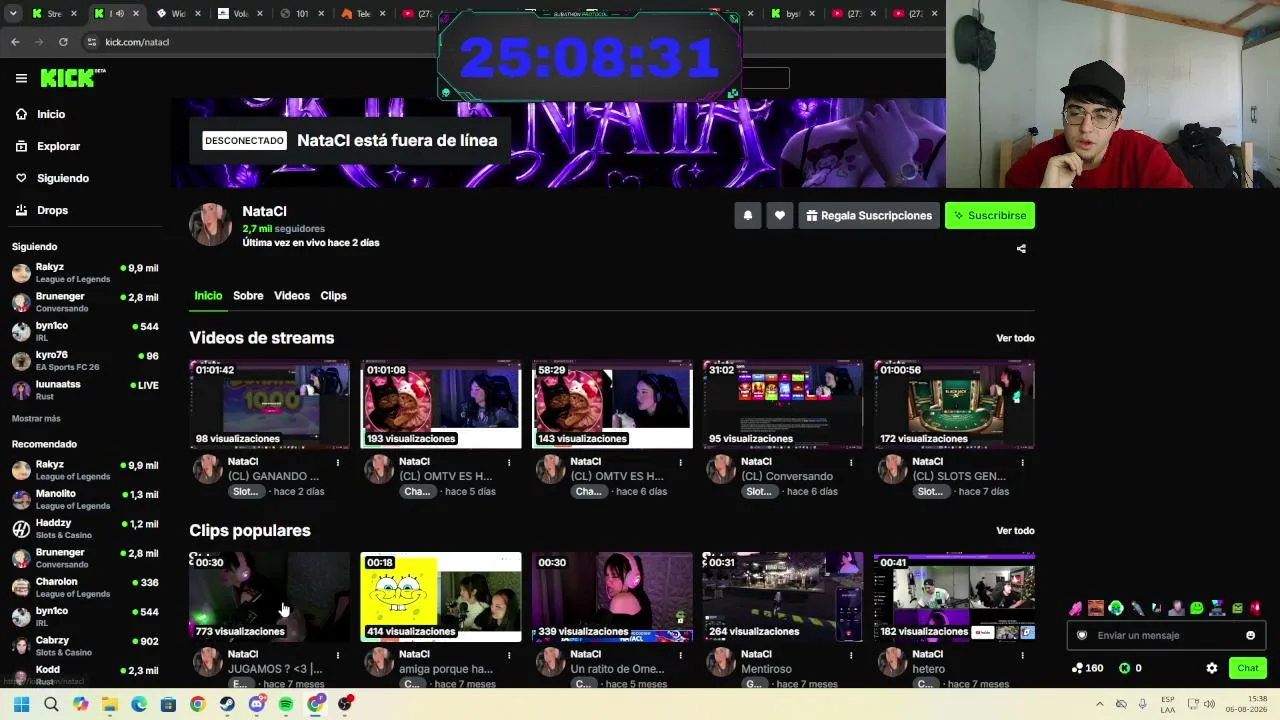This screenshot has height=720, width=1280.
Task: Go back in browser history
Action: click(15, 42)
